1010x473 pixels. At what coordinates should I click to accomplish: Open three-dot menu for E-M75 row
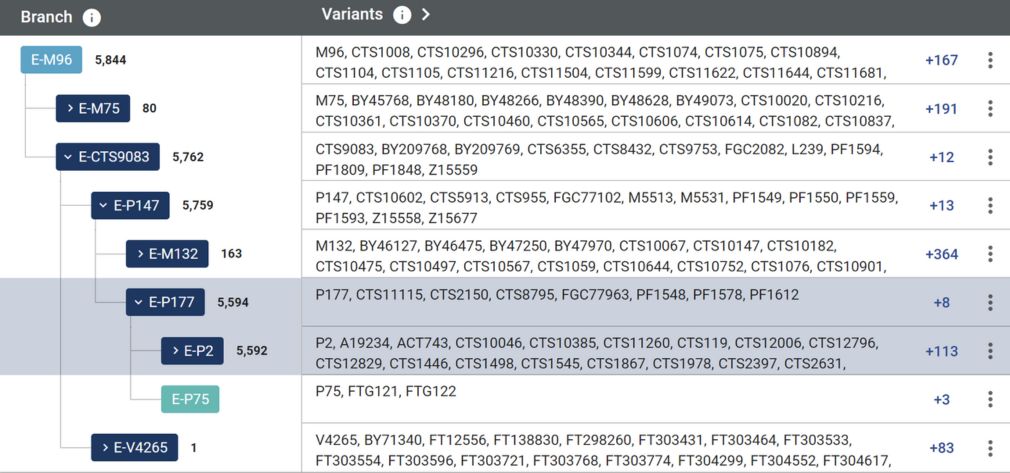pos(990,109)
